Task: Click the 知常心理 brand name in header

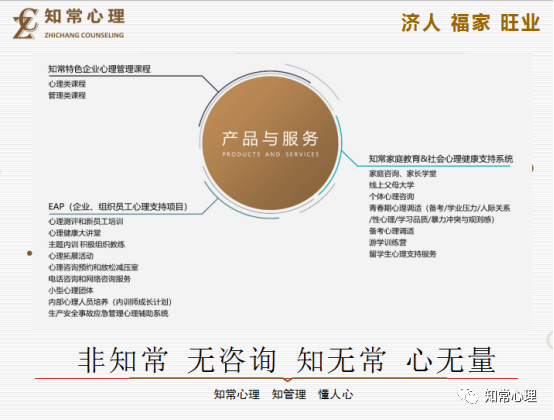Action: (x=85, y=17)
